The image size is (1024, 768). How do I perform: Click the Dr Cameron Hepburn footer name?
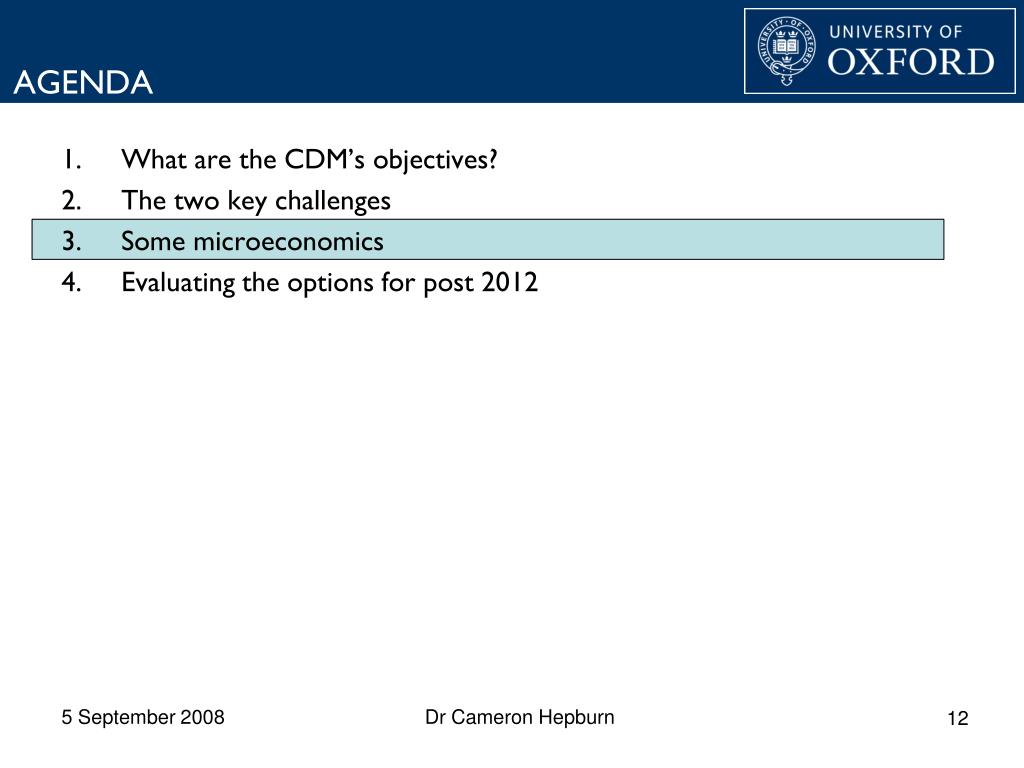pyautogui.click(x=520, y=717)
